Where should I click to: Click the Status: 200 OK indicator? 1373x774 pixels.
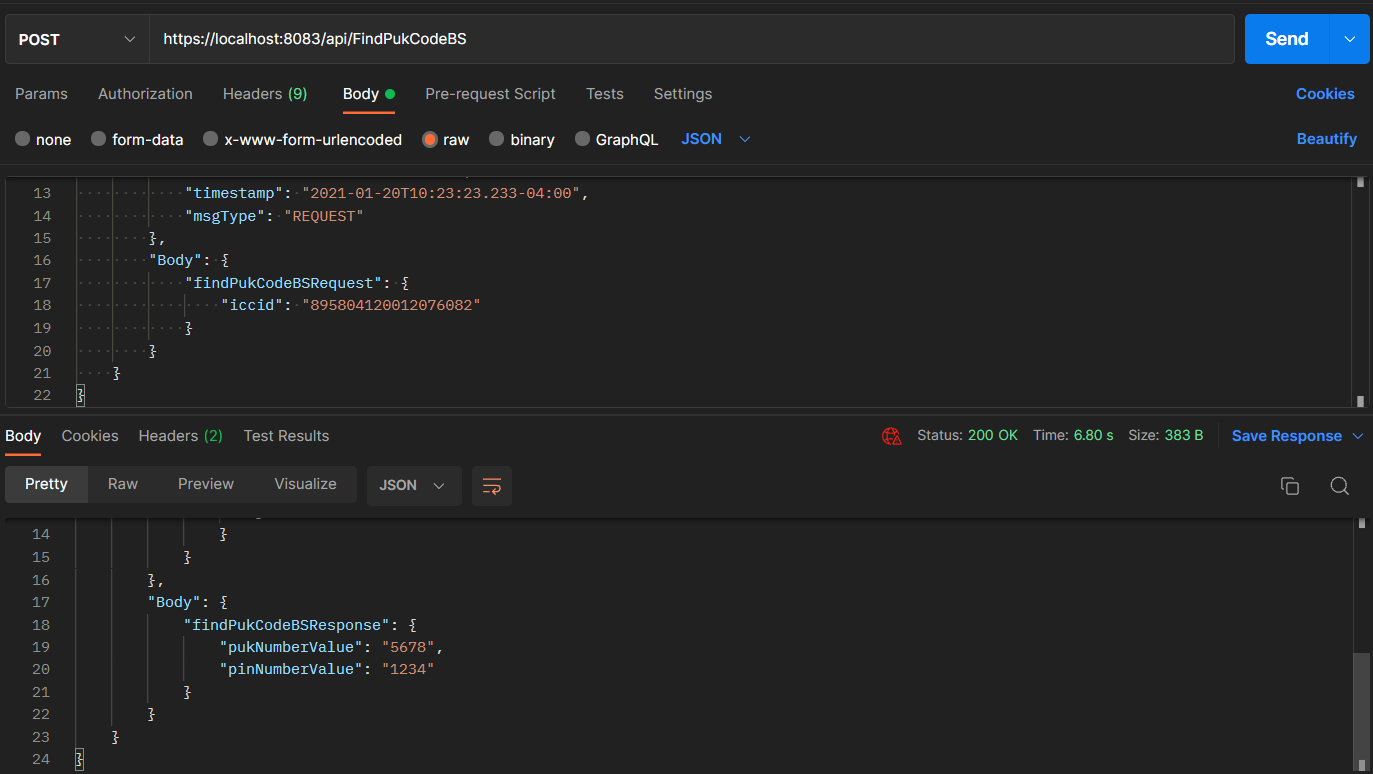click(x=967, y=436)
